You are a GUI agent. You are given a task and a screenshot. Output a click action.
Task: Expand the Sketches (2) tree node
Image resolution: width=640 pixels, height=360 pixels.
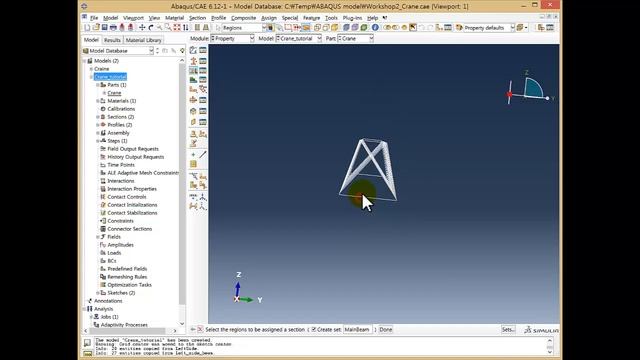point(98,293)
